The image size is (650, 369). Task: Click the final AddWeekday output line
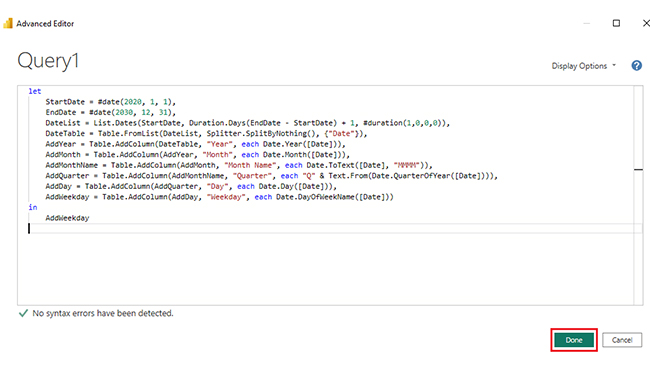coord(67,218)
